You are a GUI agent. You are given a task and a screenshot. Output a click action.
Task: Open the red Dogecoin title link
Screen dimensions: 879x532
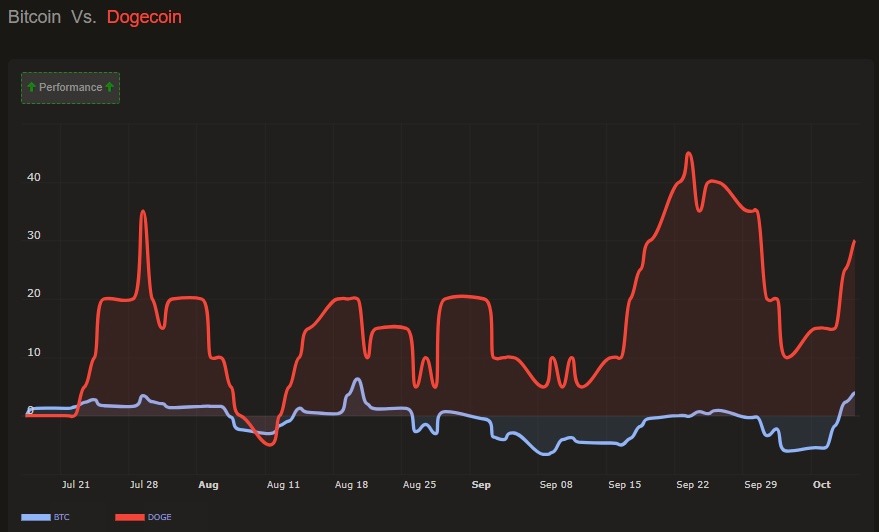coord(144,17)
